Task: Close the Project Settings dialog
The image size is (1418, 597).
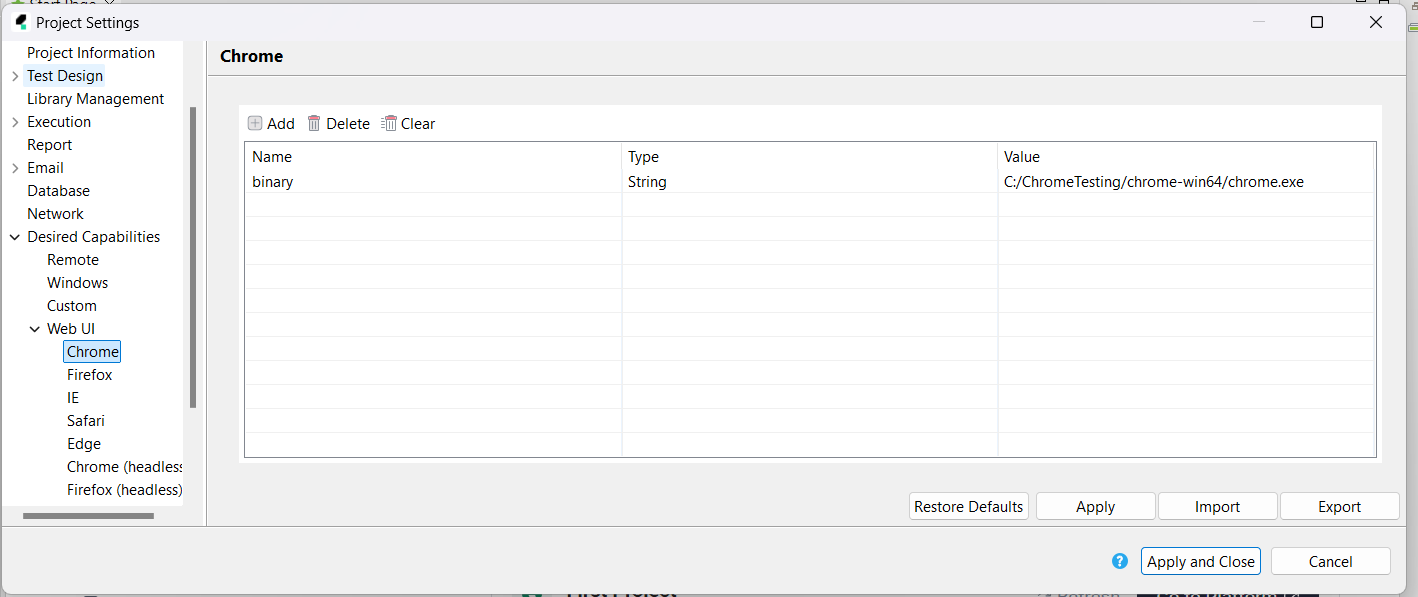Action: (1376, 22)
